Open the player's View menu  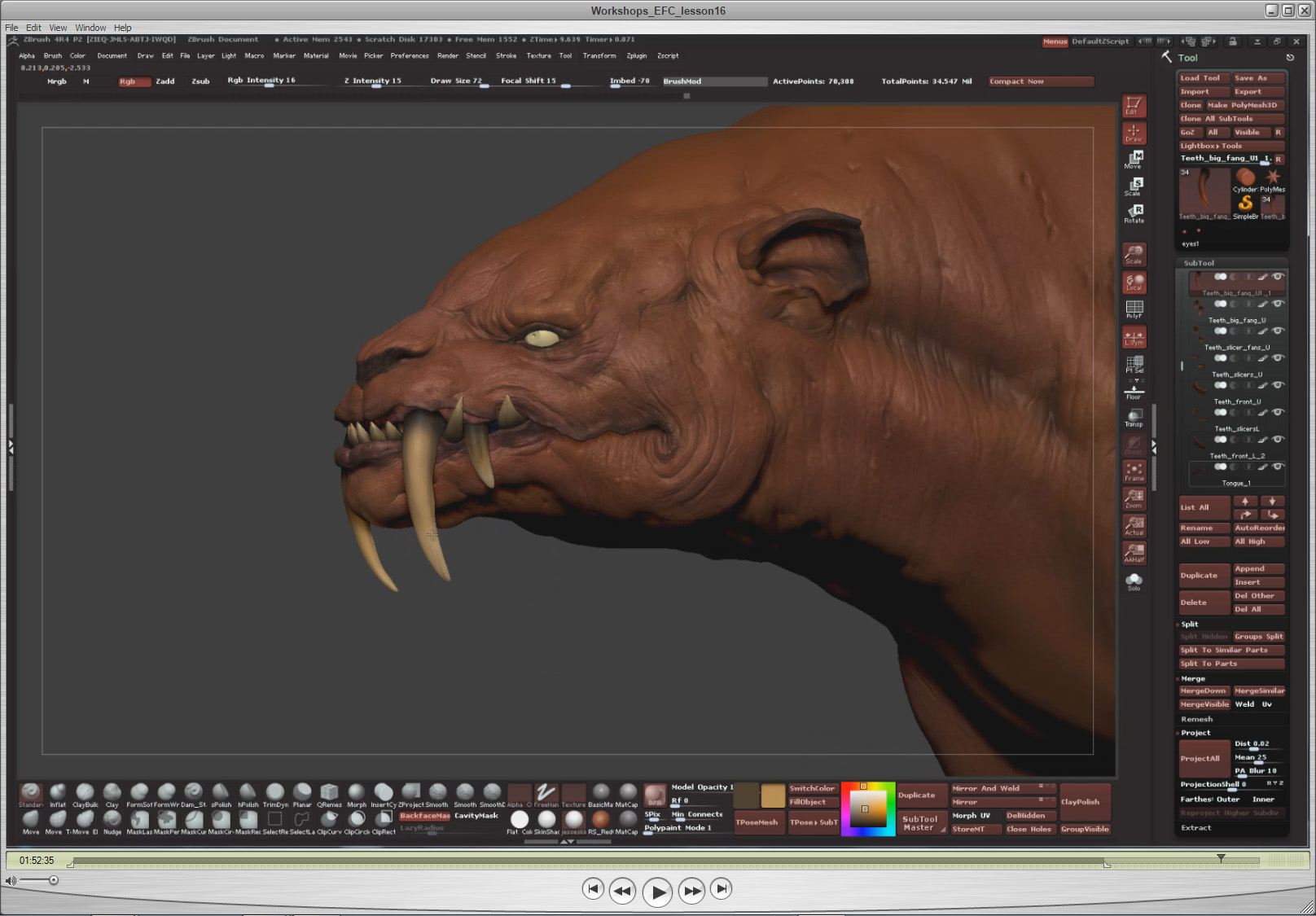click(58, 28)
